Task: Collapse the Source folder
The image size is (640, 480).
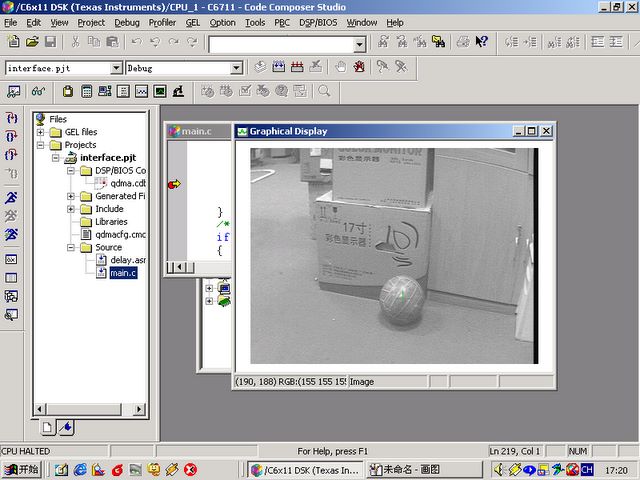Action: click(71, 247)
